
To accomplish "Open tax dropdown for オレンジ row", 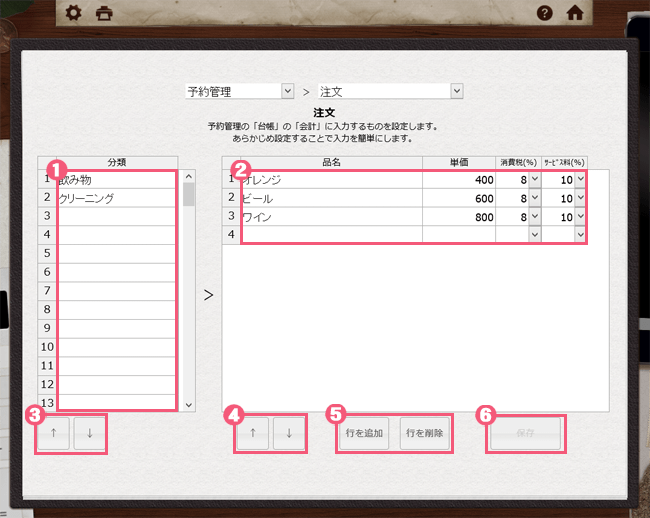I will point(535,179).
